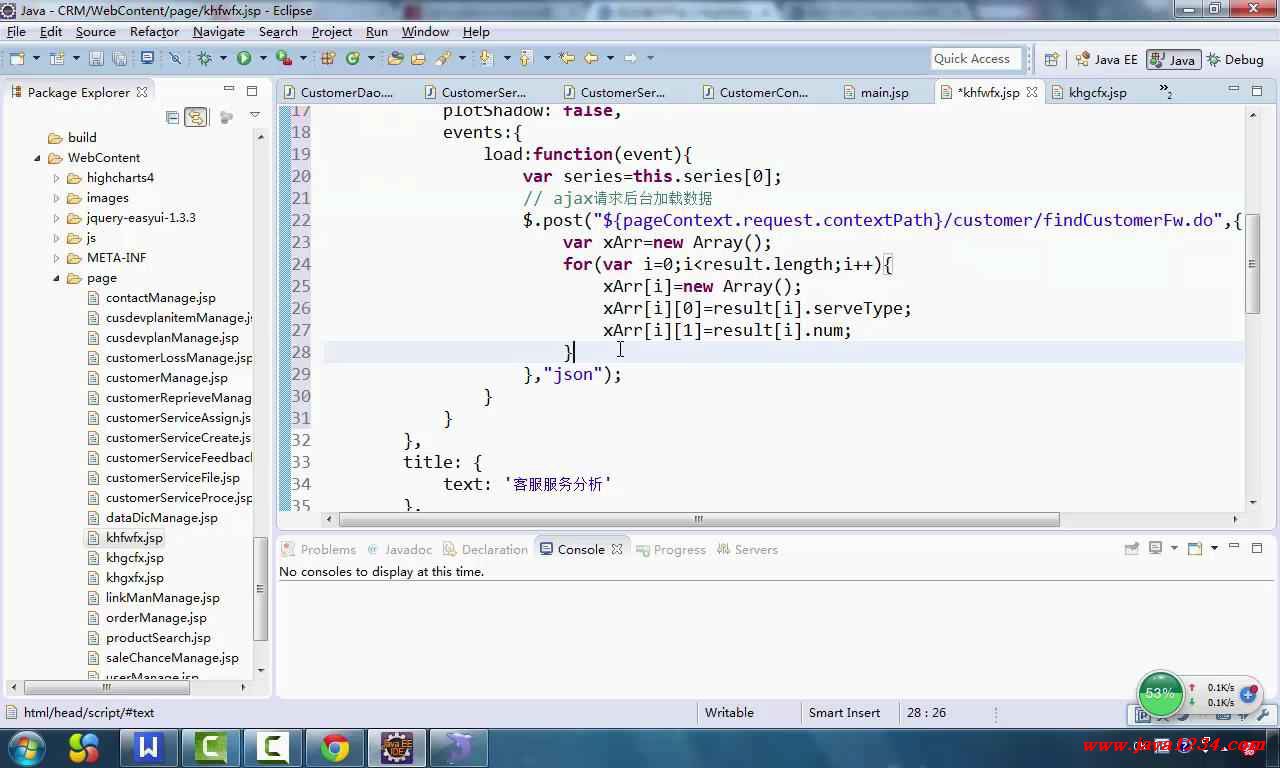Click the Back navigation arrow

591,59
